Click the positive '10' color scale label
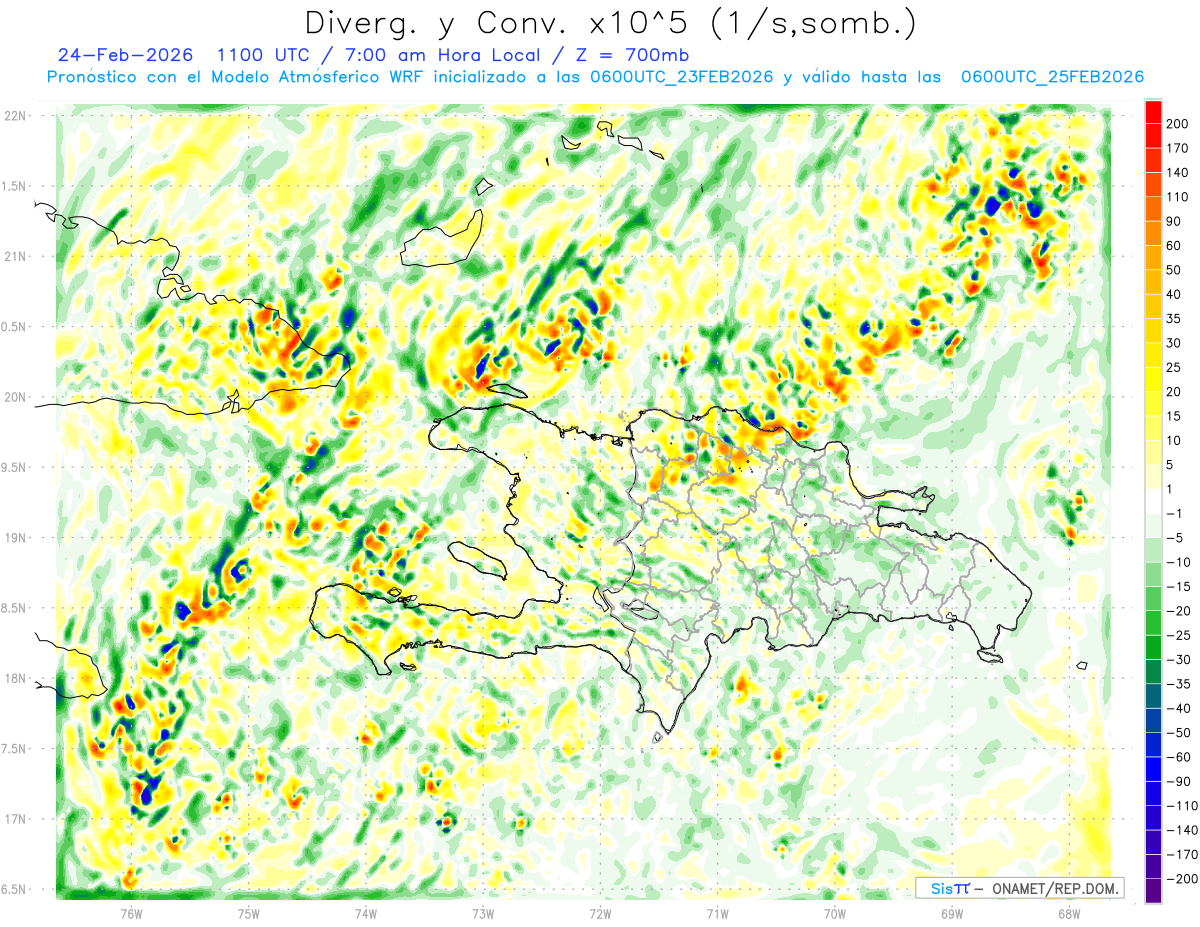Viewport: 1200px width, 927px height. click(1174, 440)
